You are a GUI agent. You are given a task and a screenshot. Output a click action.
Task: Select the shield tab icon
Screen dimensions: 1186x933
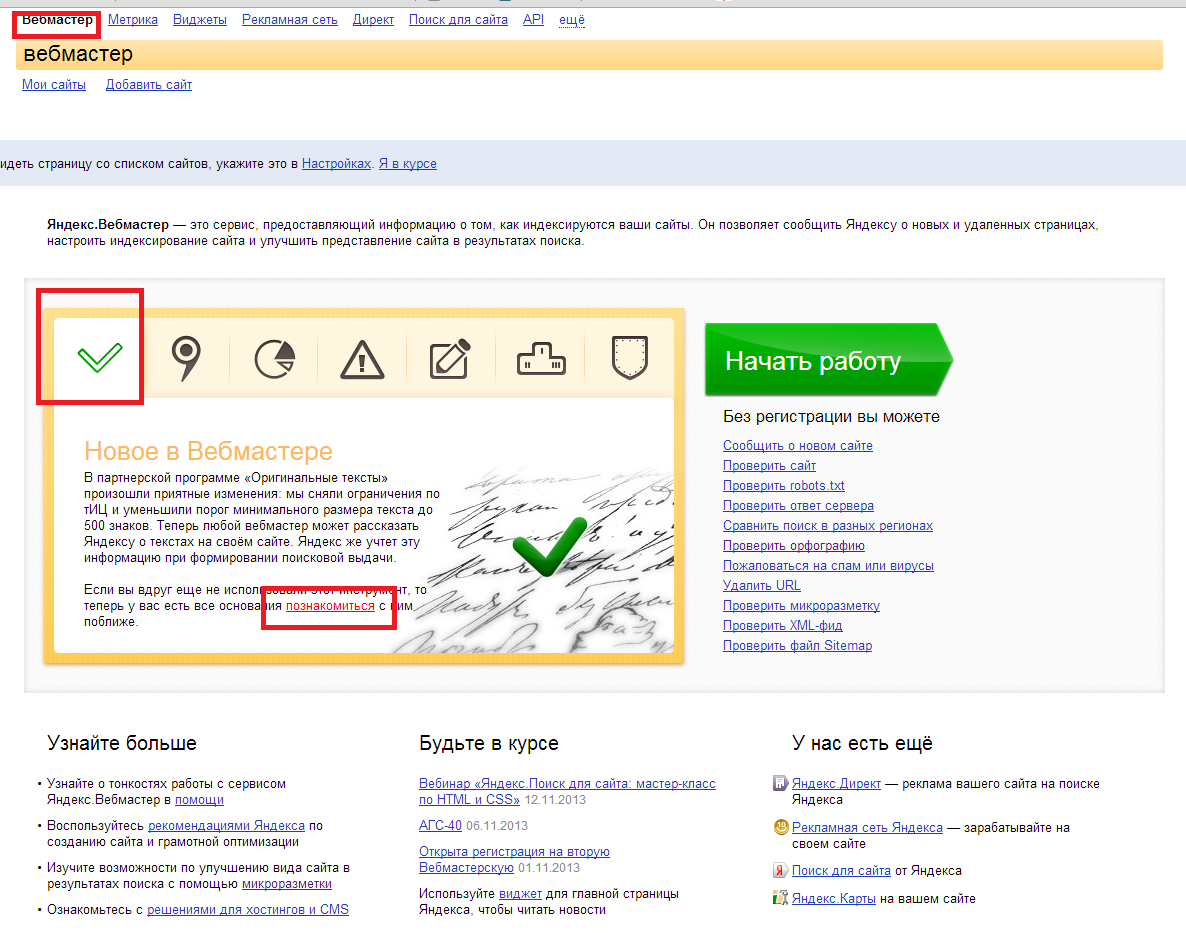629,358
